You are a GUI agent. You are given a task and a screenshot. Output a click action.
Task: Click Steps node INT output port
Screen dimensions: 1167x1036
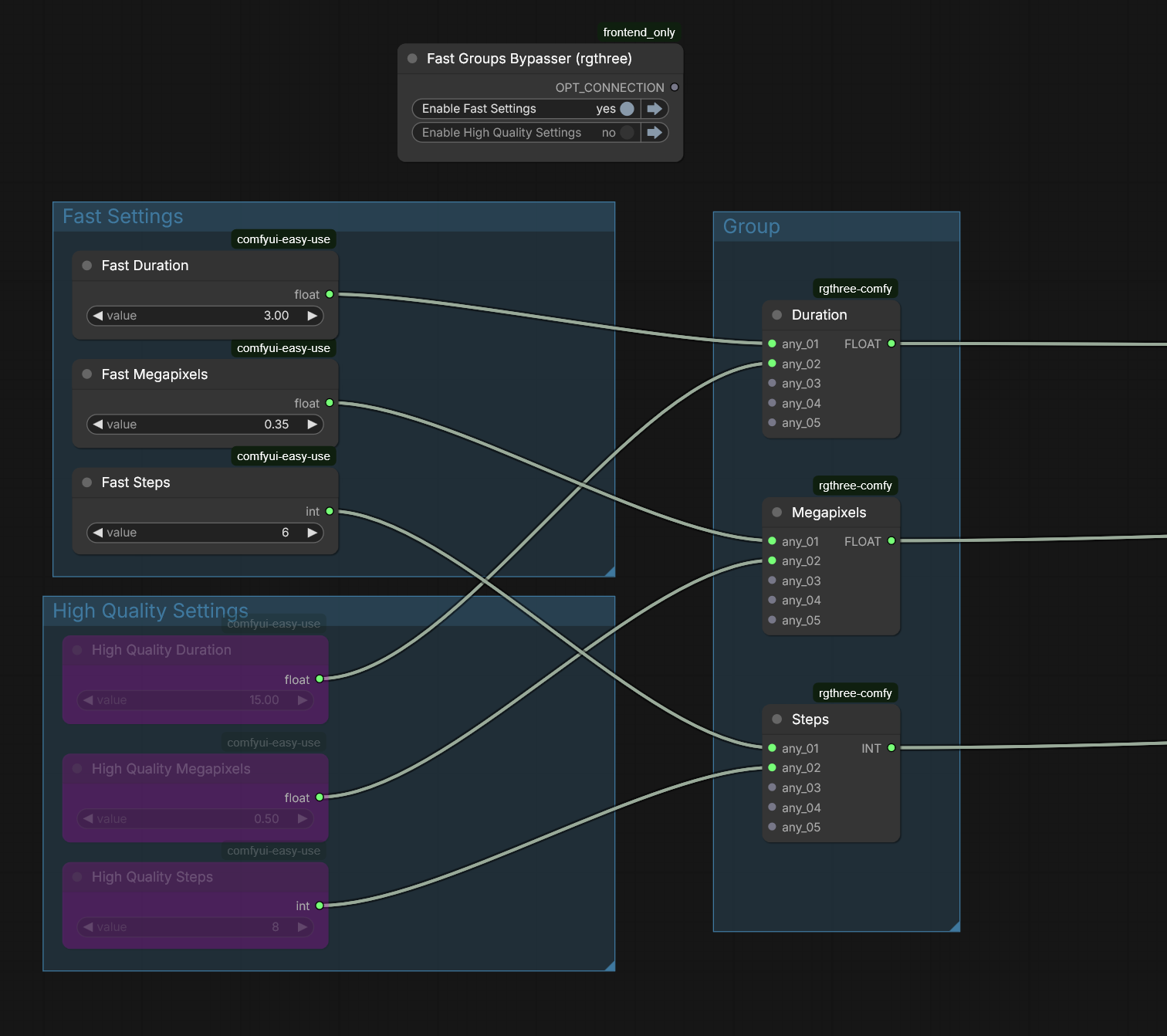891,748
